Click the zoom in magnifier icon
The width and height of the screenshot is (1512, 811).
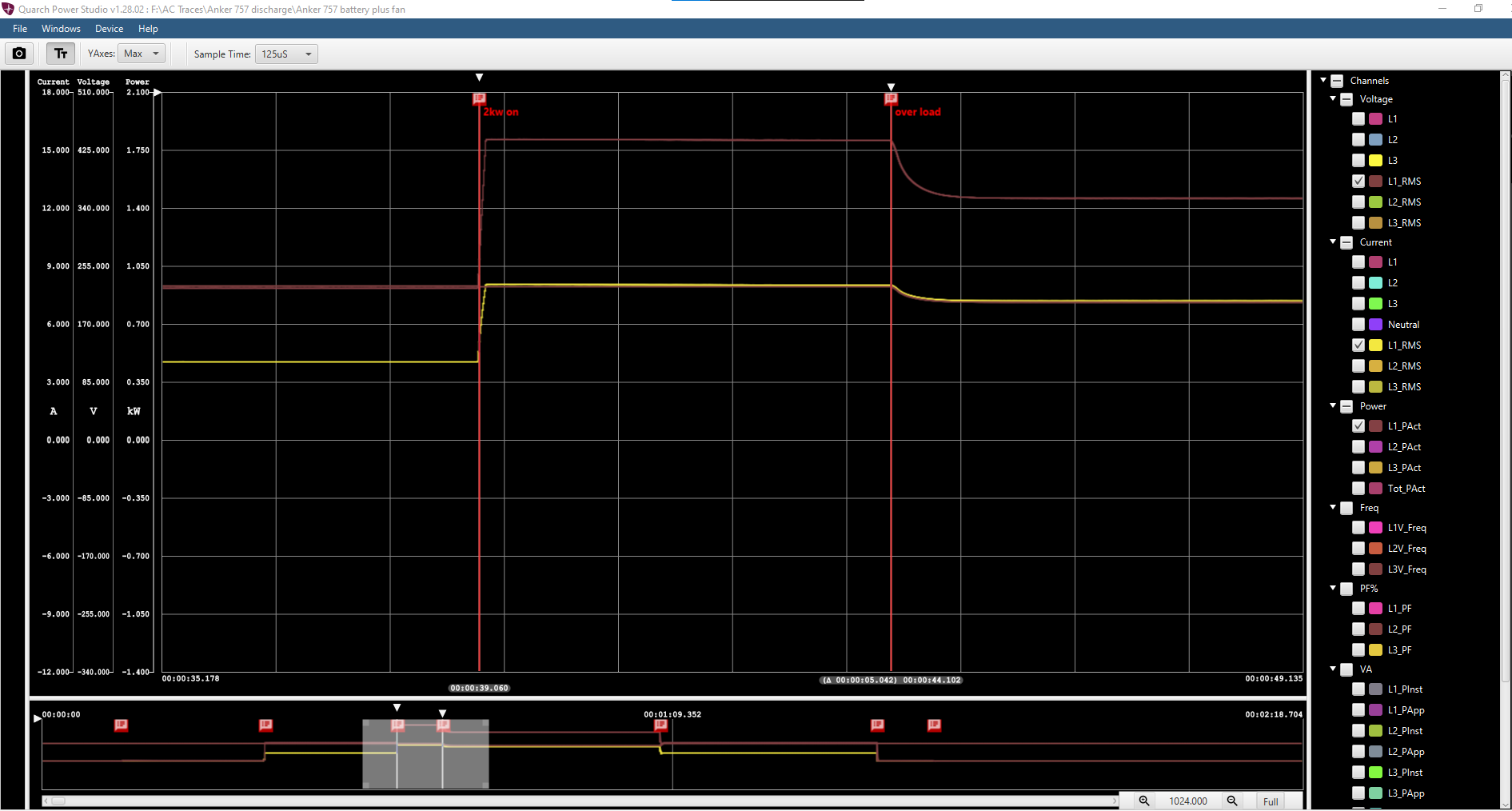(x=1144, y=801)
